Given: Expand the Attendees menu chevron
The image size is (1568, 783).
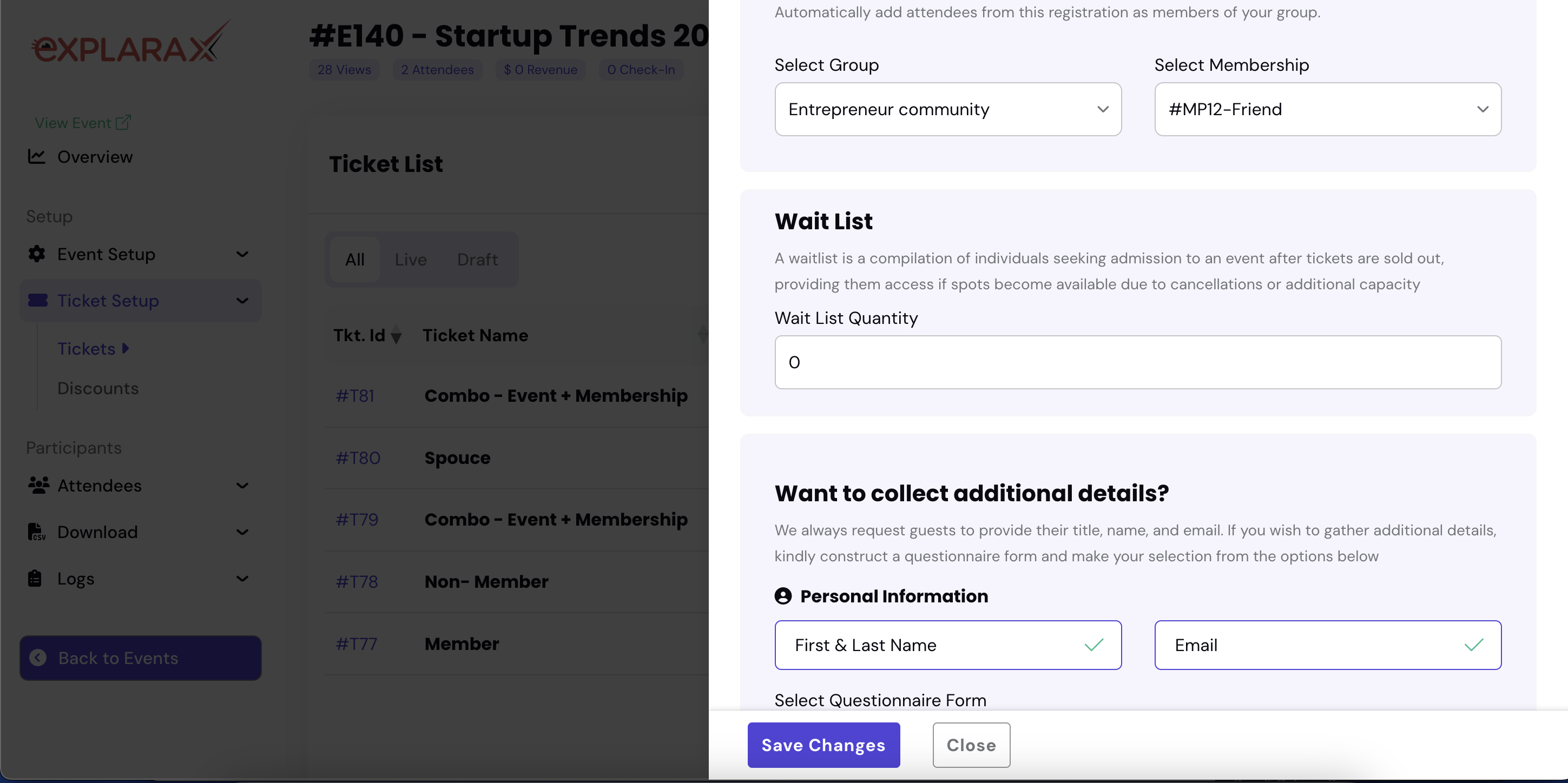Looking at the screenshot, I should [x=242, y=486].
